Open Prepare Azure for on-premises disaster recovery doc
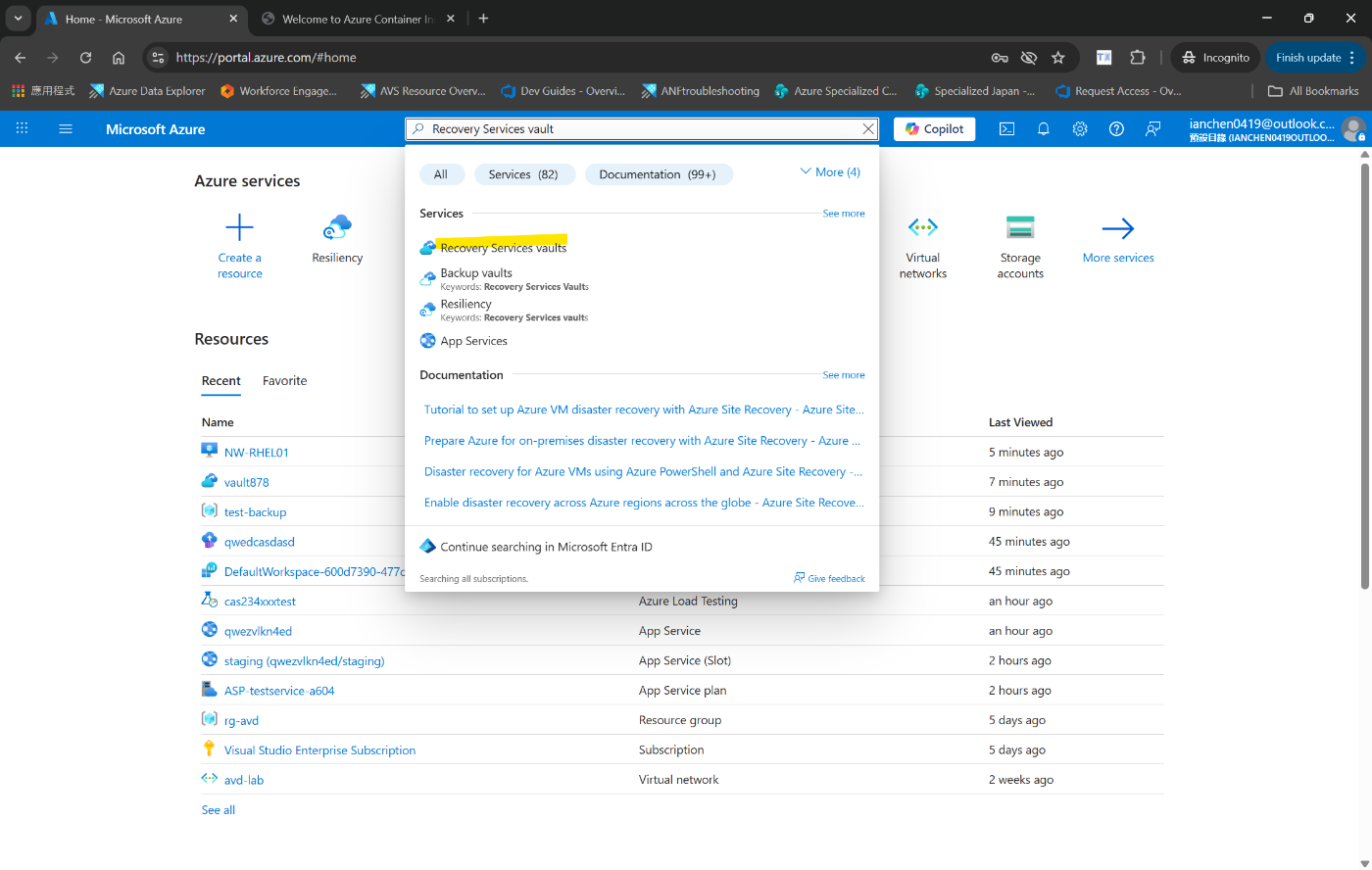 (x=643, y=441)
